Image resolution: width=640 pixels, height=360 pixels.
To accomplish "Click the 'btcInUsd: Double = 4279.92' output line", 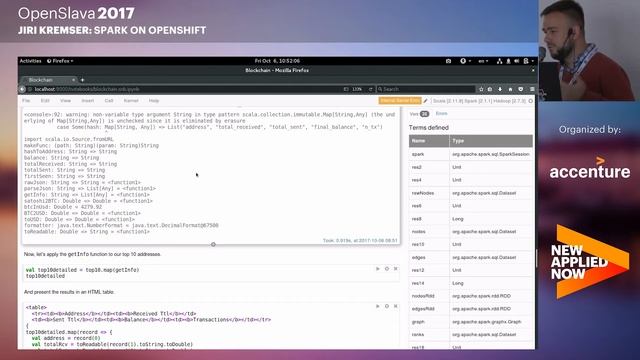I will tap(63, 207).
